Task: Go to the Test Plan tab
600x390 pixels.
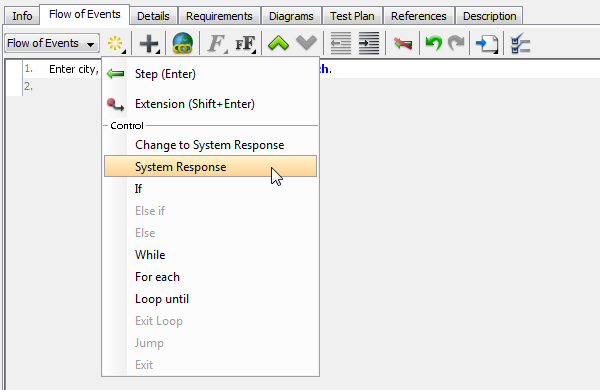Action: tap(352, 16)
